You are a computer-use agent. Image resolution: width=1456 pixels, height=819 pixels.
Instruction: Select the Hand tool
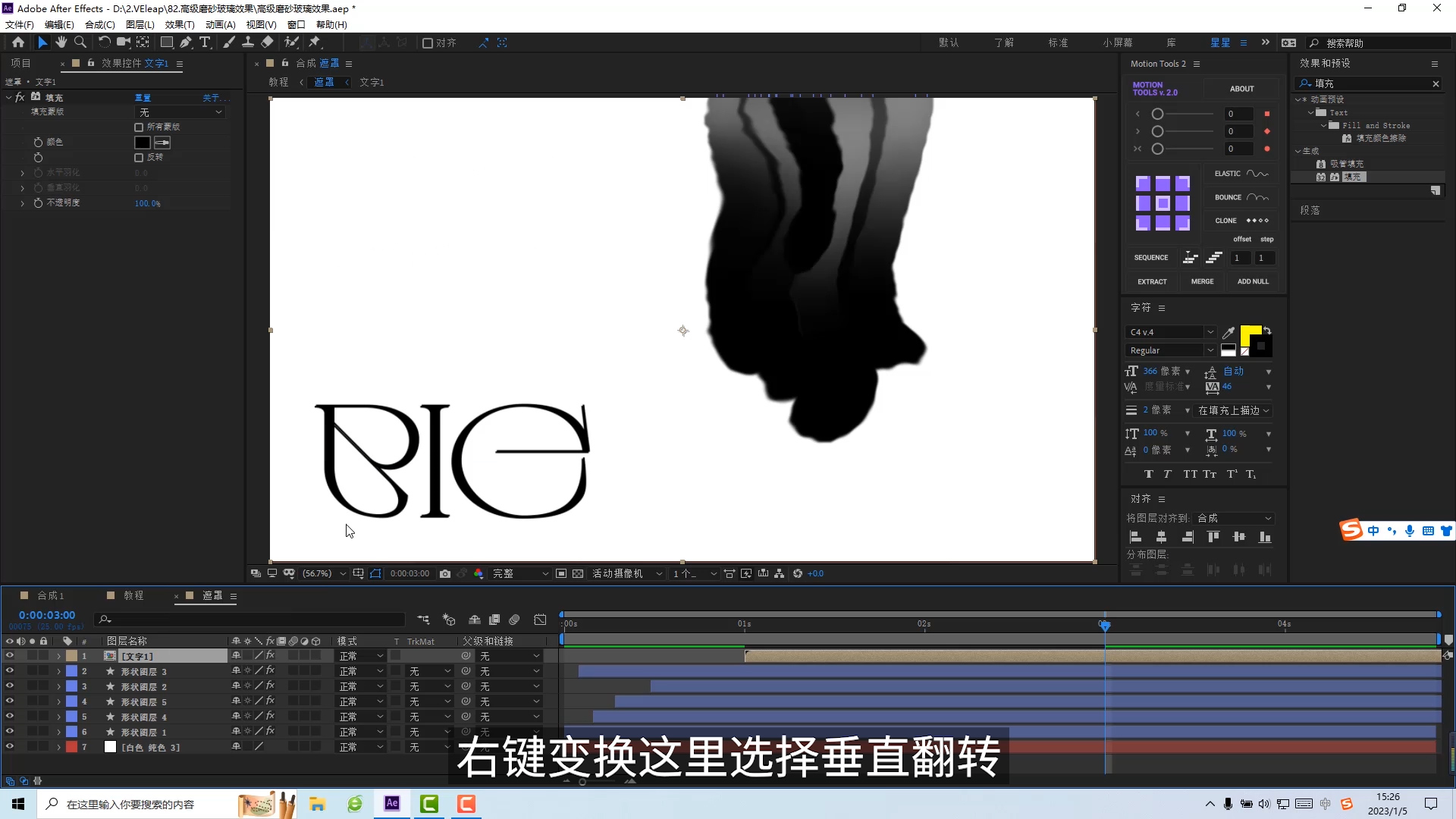61,42
